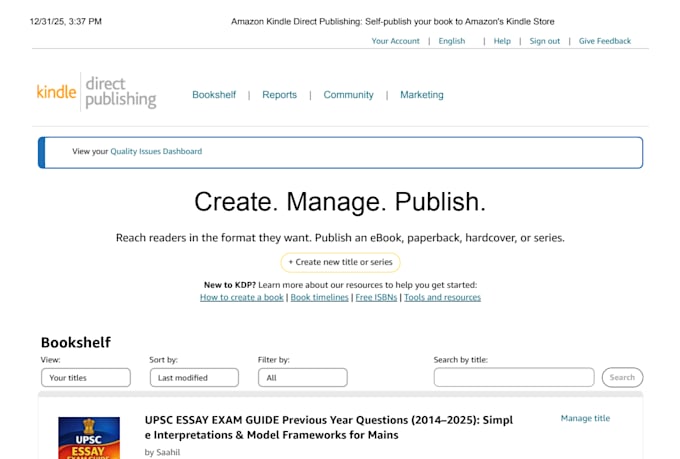This screenshot has height=459, width=680.
Task: Focus the Search by title field
Action: (514, 377)
